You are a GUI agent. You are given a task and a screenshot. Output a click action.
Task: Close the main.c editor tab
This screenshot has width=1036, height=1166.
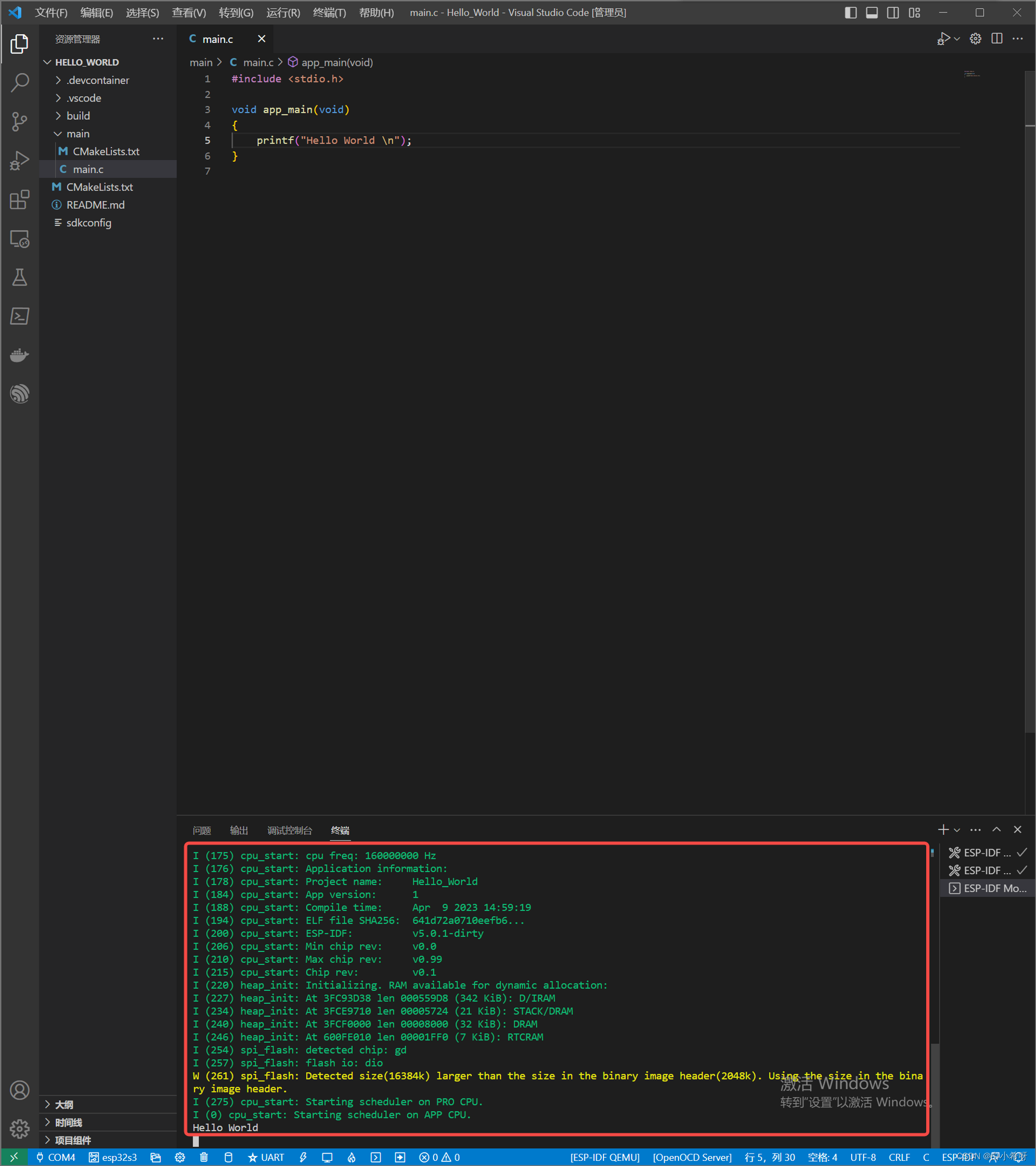click(261, 38)
